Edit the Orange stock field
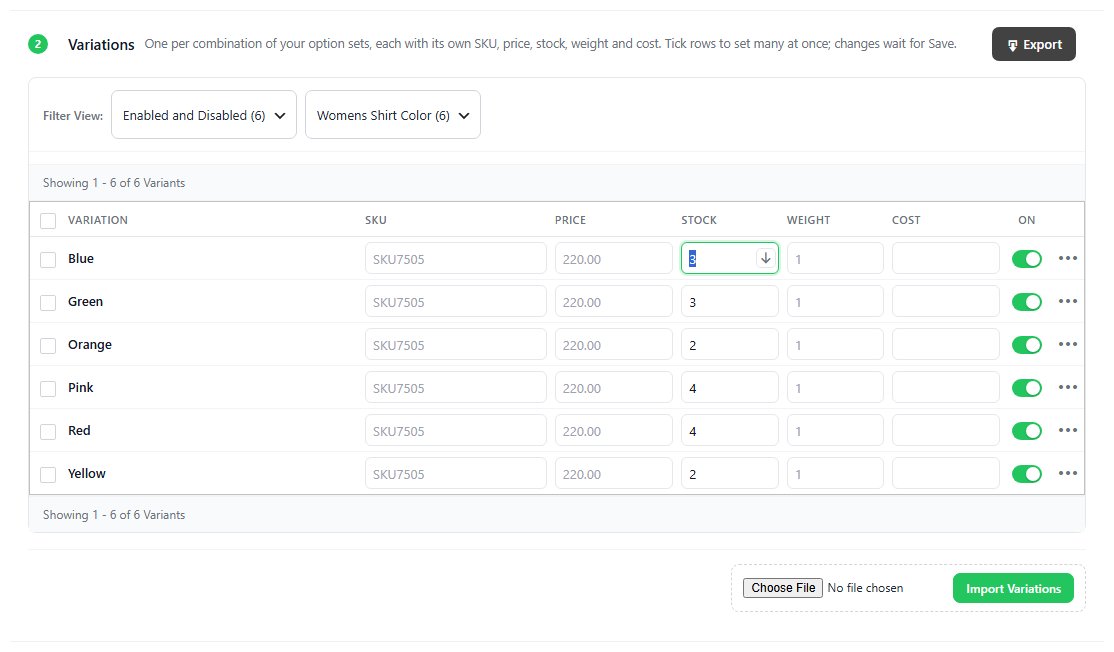 (730, 345)
